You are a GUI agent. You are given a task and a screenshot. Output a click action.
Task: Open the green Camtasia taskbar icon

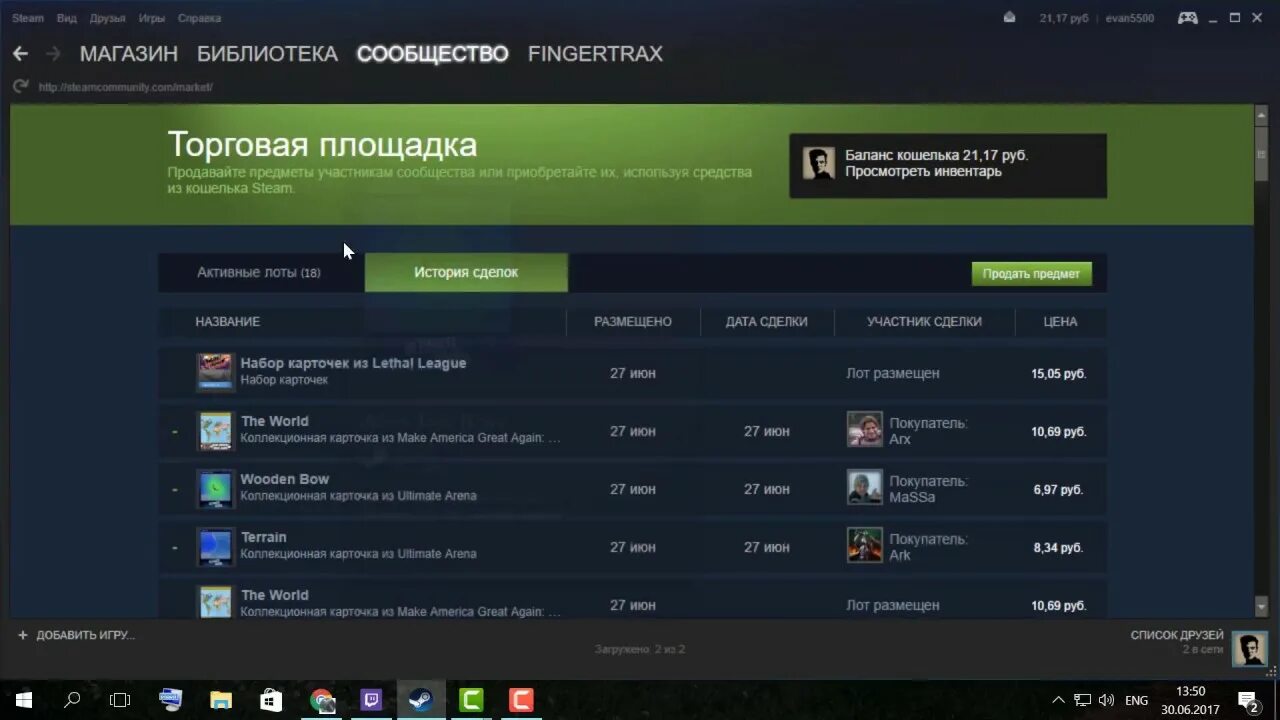[471, 700]
